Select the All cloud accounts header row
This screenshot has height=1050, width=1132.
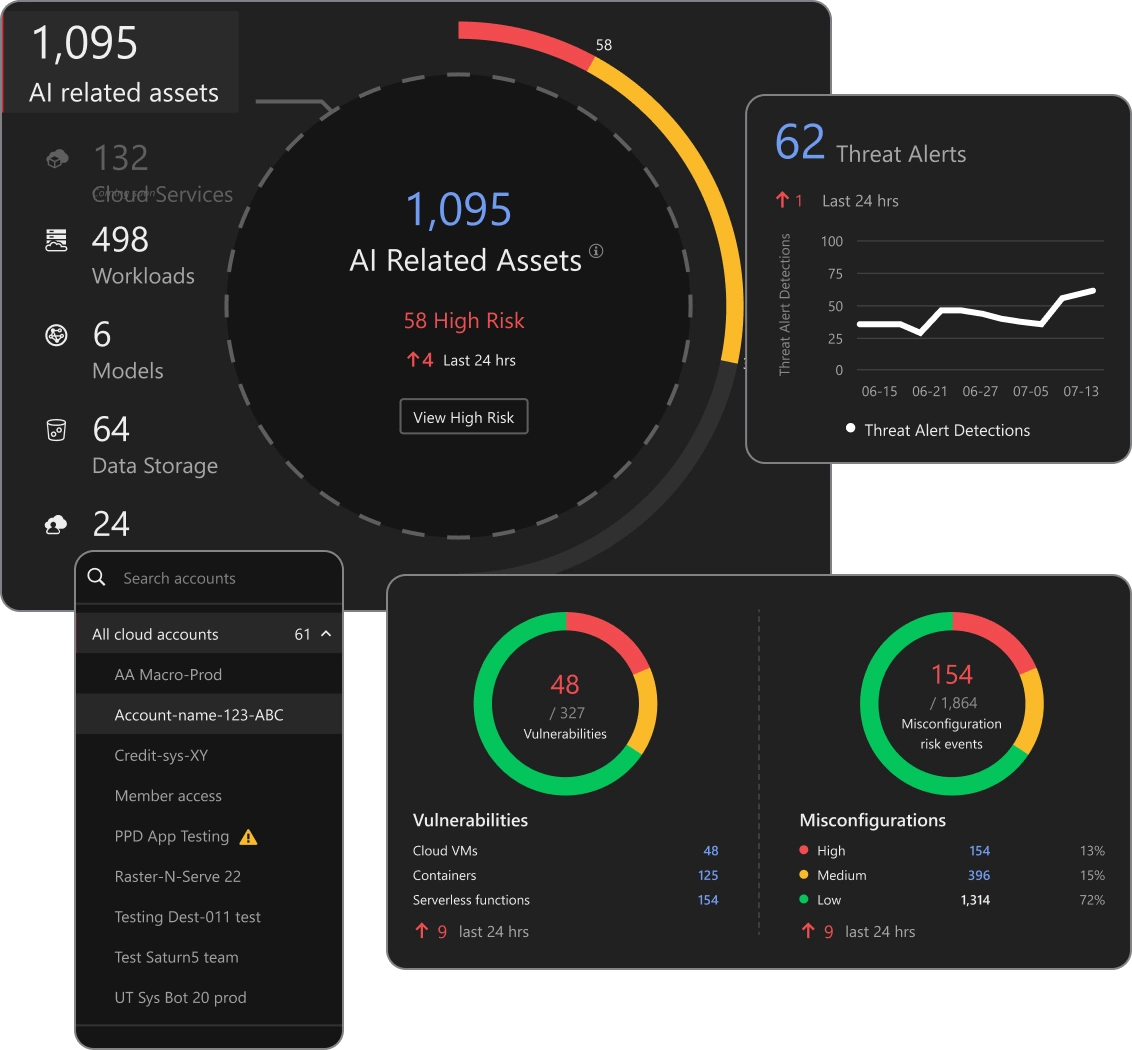click(200, 634)
